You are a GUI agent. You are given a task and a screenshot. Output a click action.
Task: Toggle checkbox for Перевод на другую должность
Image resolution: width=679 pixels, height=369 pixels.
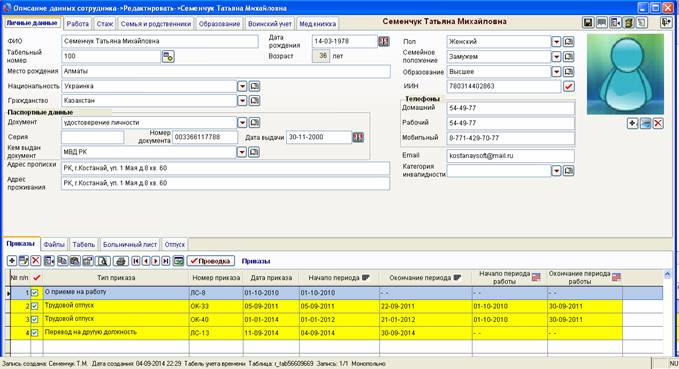(35, 333)
